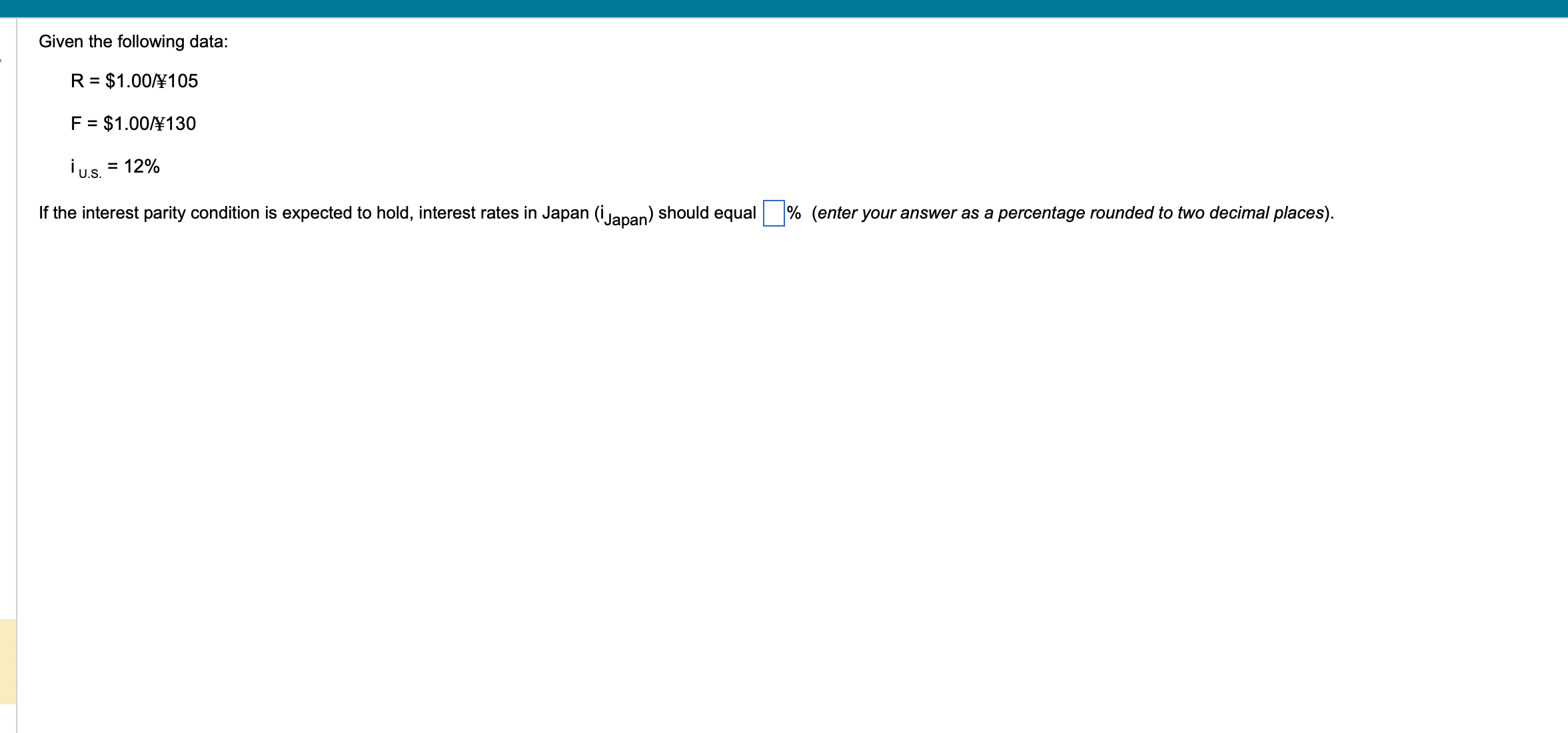Click the percent sign after the answer box
Image resolution: width=1568 pixels, height=733 pixels.
click(794, 213)
